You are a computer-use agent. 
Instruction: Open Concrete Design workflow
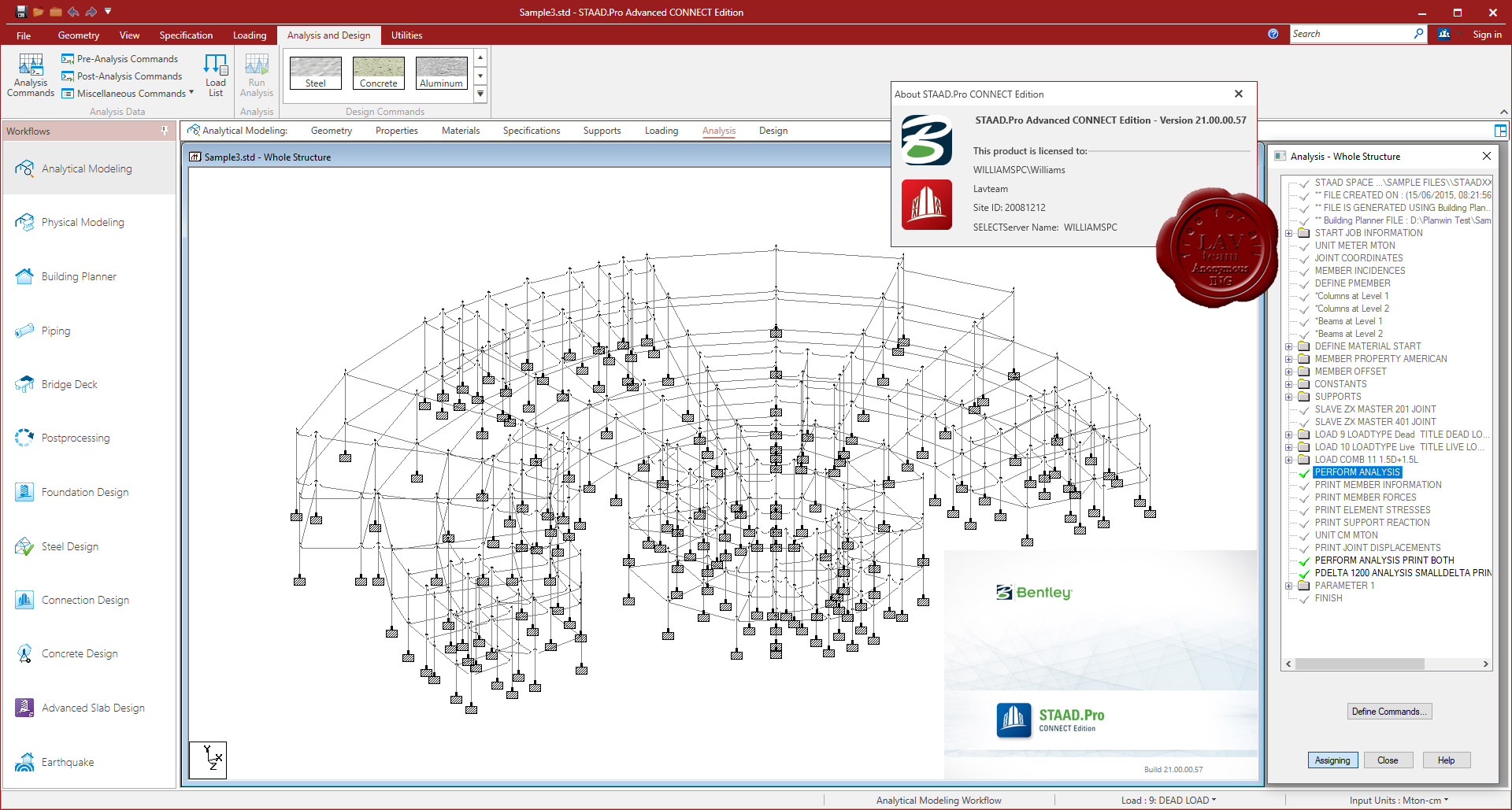(88, 653)
